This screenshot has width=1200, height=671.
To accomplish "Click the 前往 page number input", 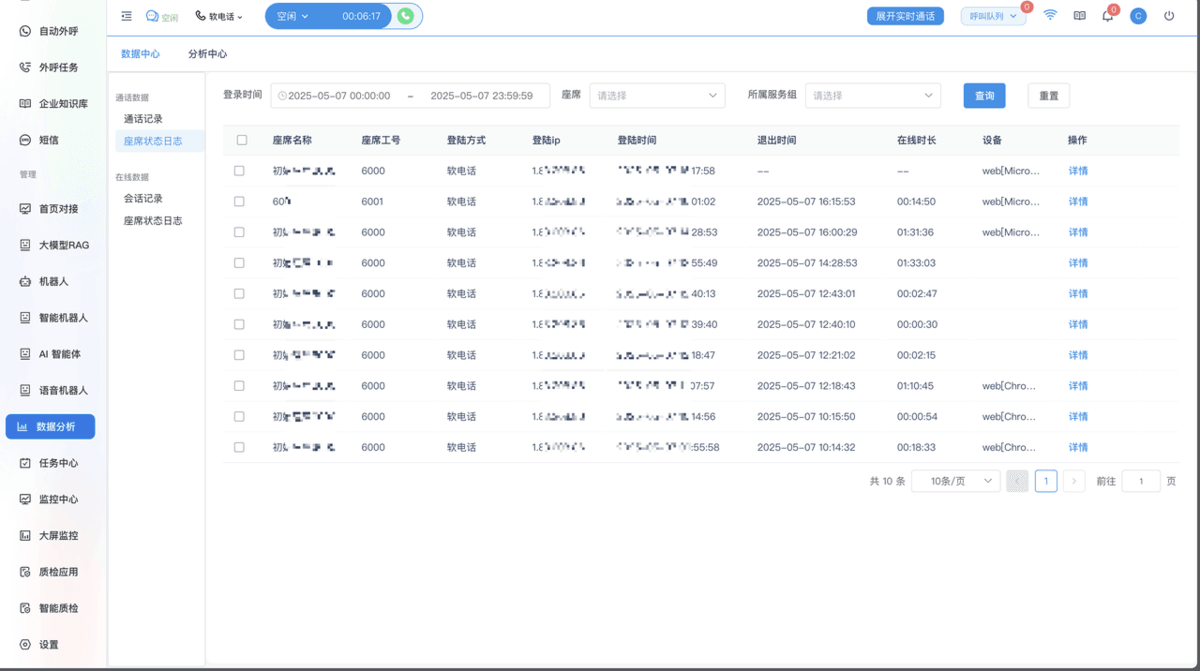I will (x=1141, y=481).
